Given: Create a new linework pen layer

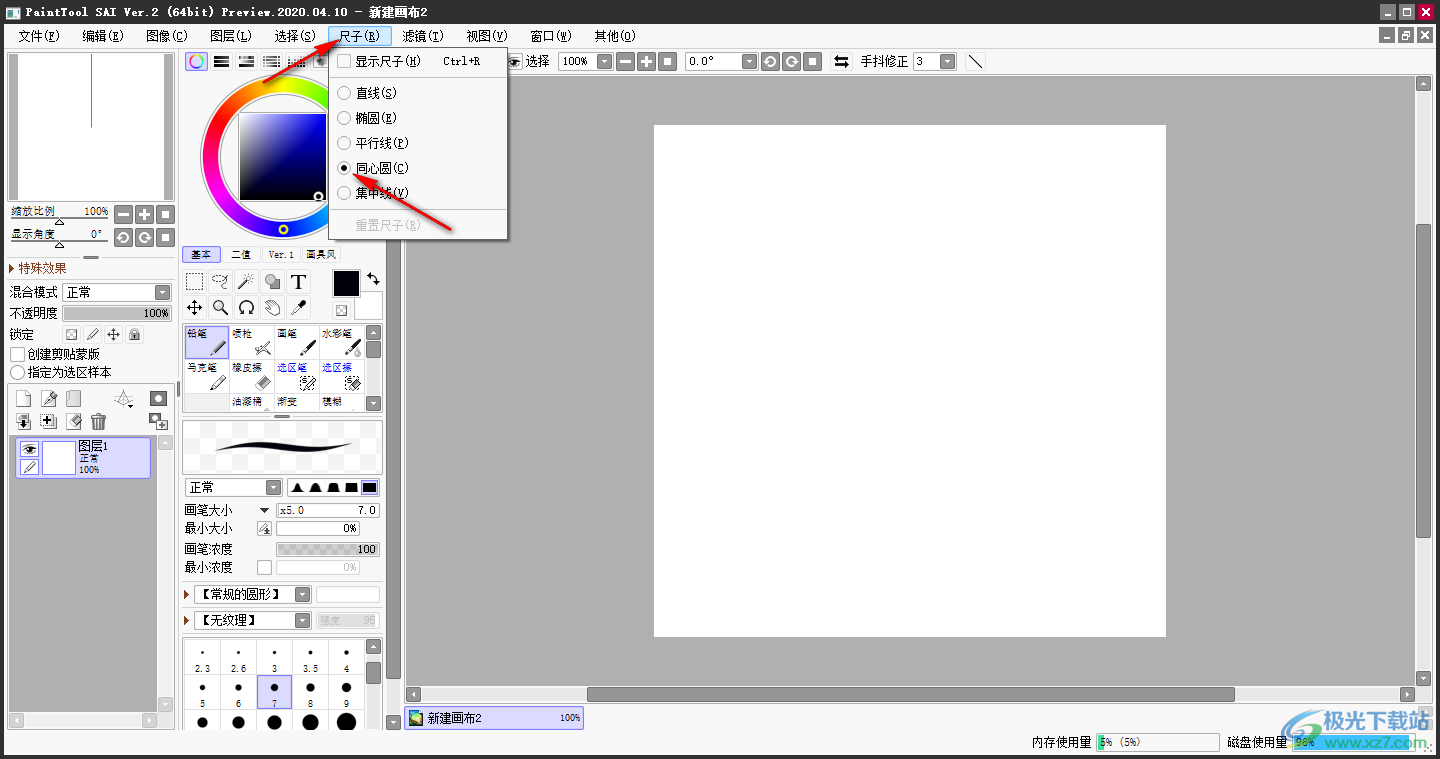Looking at the screenshot, I should pyautogui.click(x=48, y=399).
